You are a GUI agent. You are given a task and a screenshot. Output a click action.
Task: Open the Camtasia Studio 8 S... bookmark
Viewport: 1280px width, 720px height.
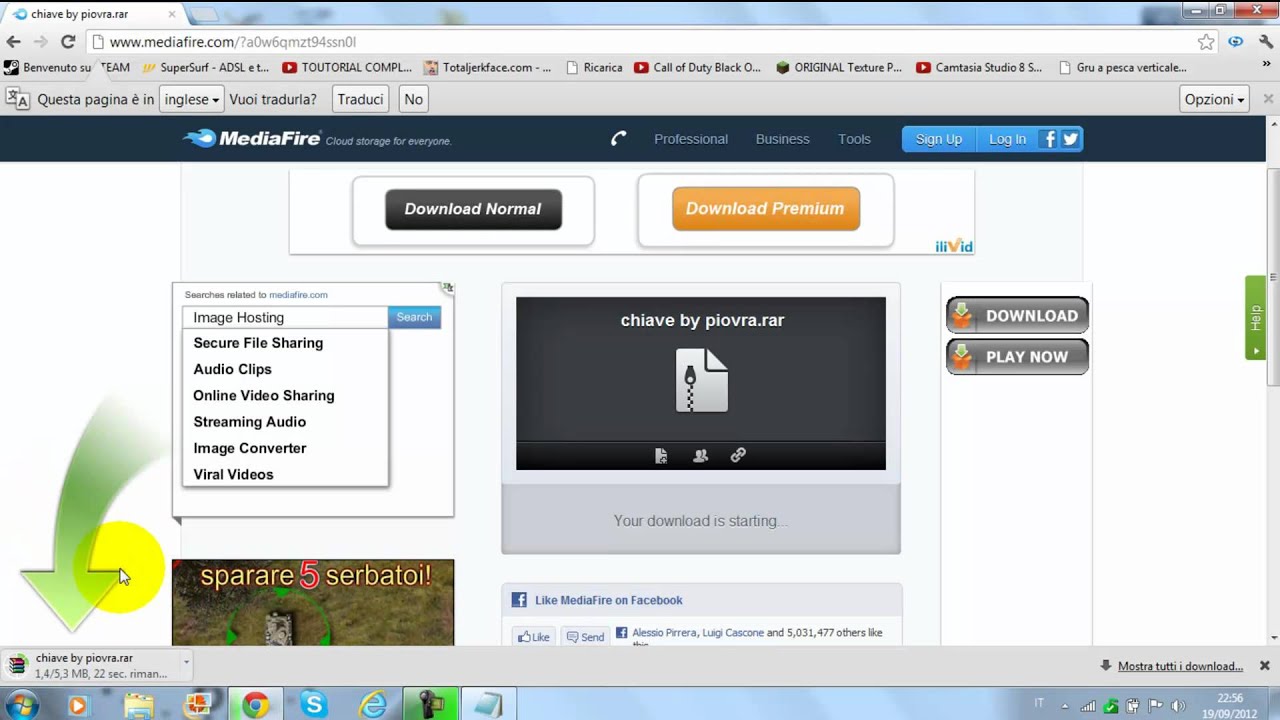coord(979,67)
